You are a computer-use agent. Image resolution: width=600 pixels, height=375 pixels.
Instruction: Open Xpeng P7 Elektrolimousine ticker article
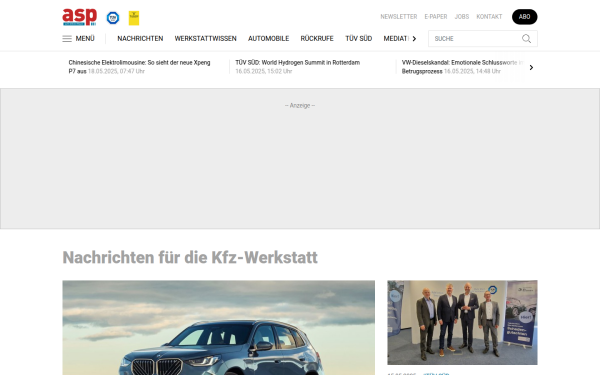click(x=140, y=67)
